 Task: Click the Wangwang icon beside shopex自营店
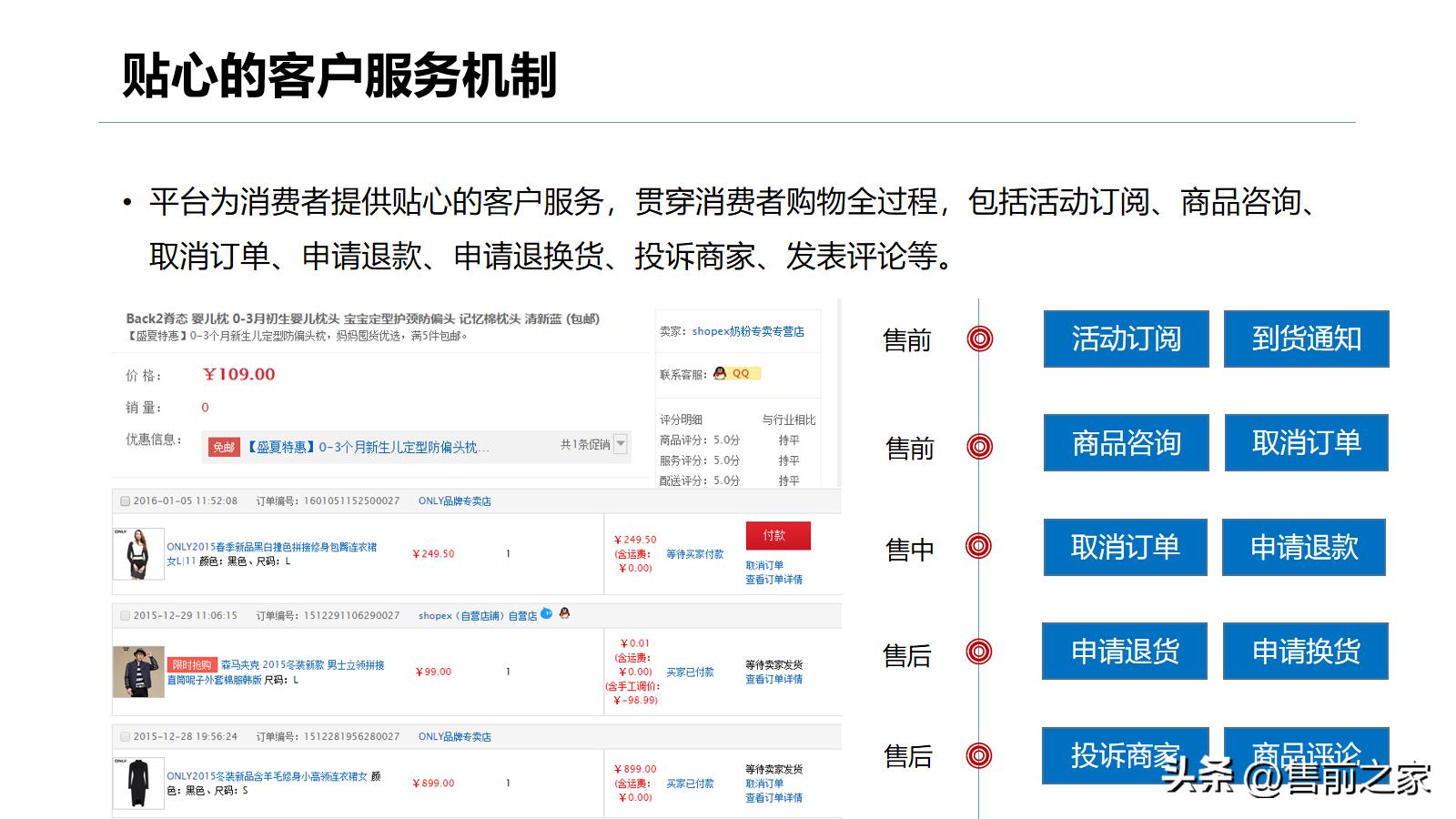(545, 613)
